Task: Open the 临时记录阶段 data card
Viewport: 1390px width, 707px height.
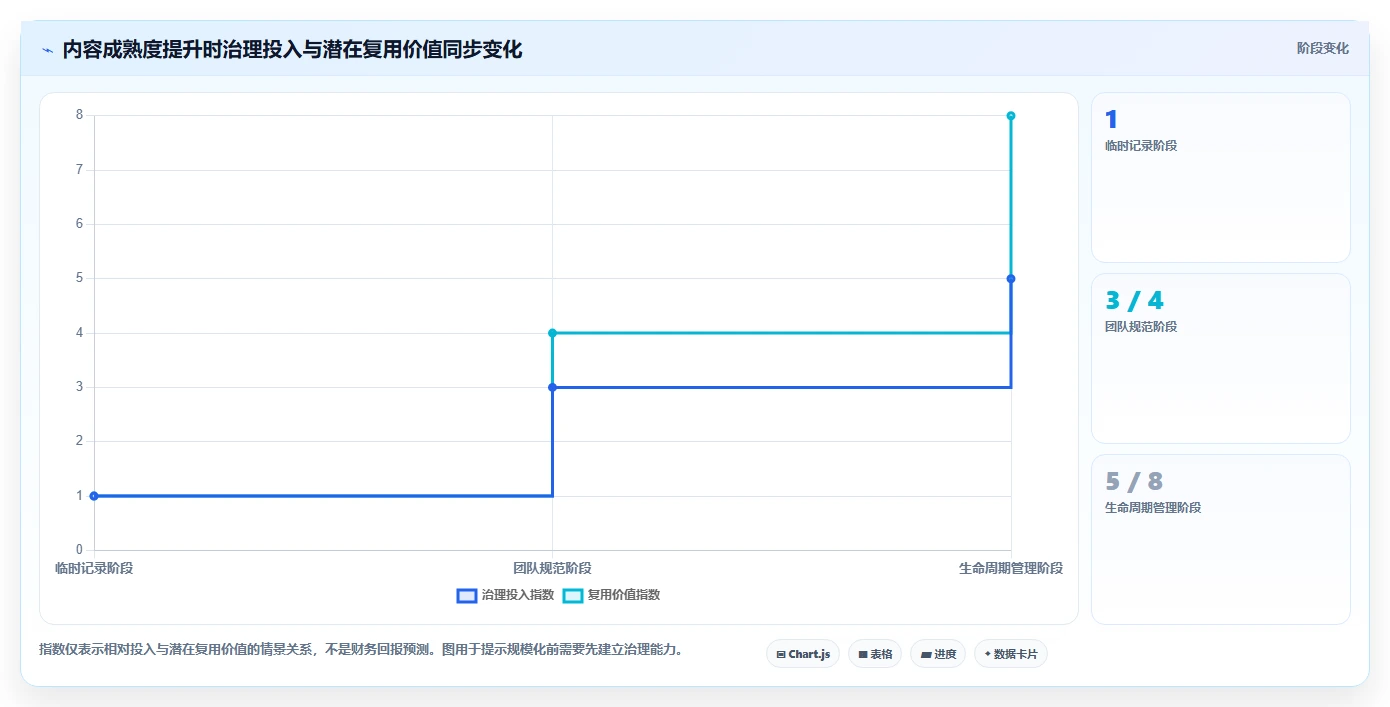Action: 1220,177
